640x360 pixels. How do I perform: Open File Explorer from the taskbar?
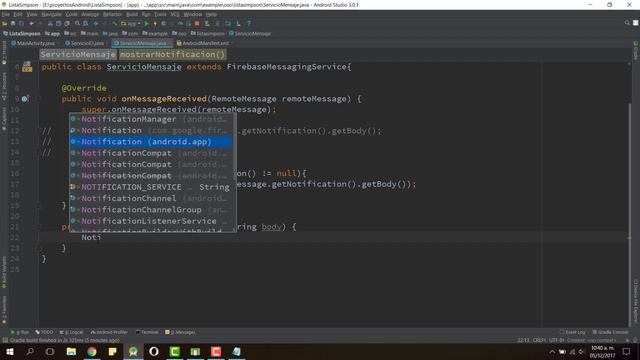pyautogui.click(x=71, y=351)
